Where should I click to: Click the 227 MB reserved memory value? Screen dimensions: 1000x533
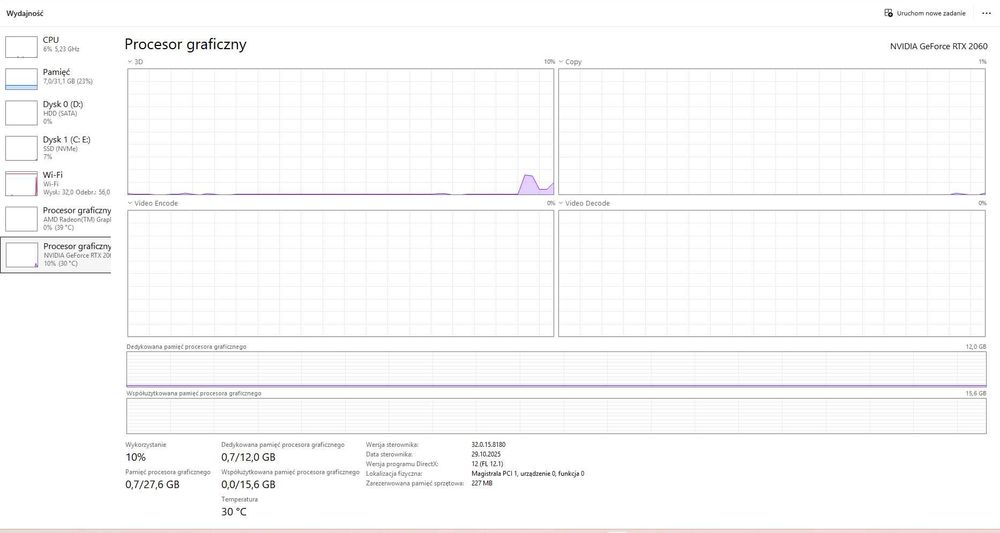tap(482, 483)
